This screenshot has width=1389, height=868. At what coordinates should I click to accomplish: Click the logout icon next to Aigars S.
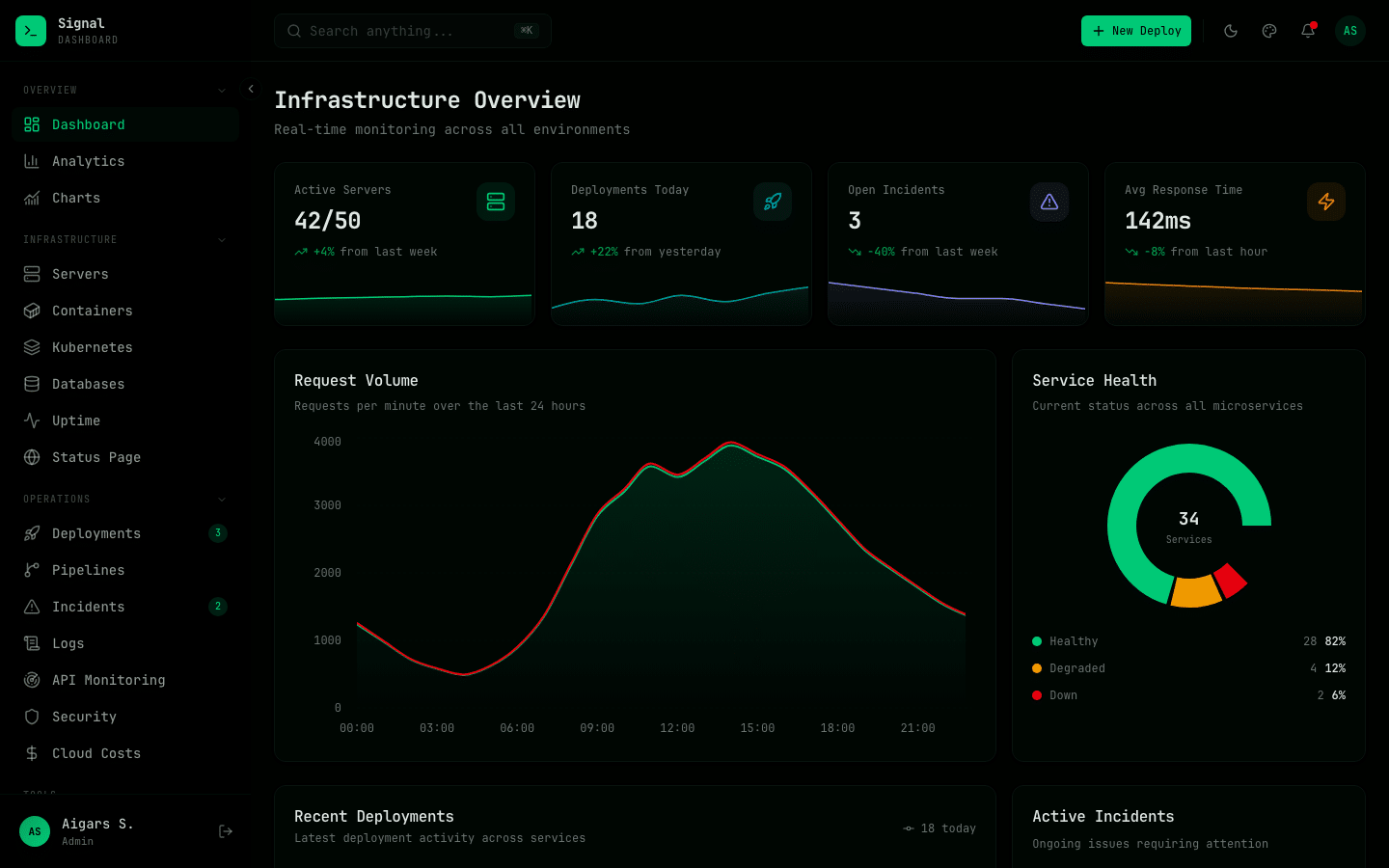[225, 830]
